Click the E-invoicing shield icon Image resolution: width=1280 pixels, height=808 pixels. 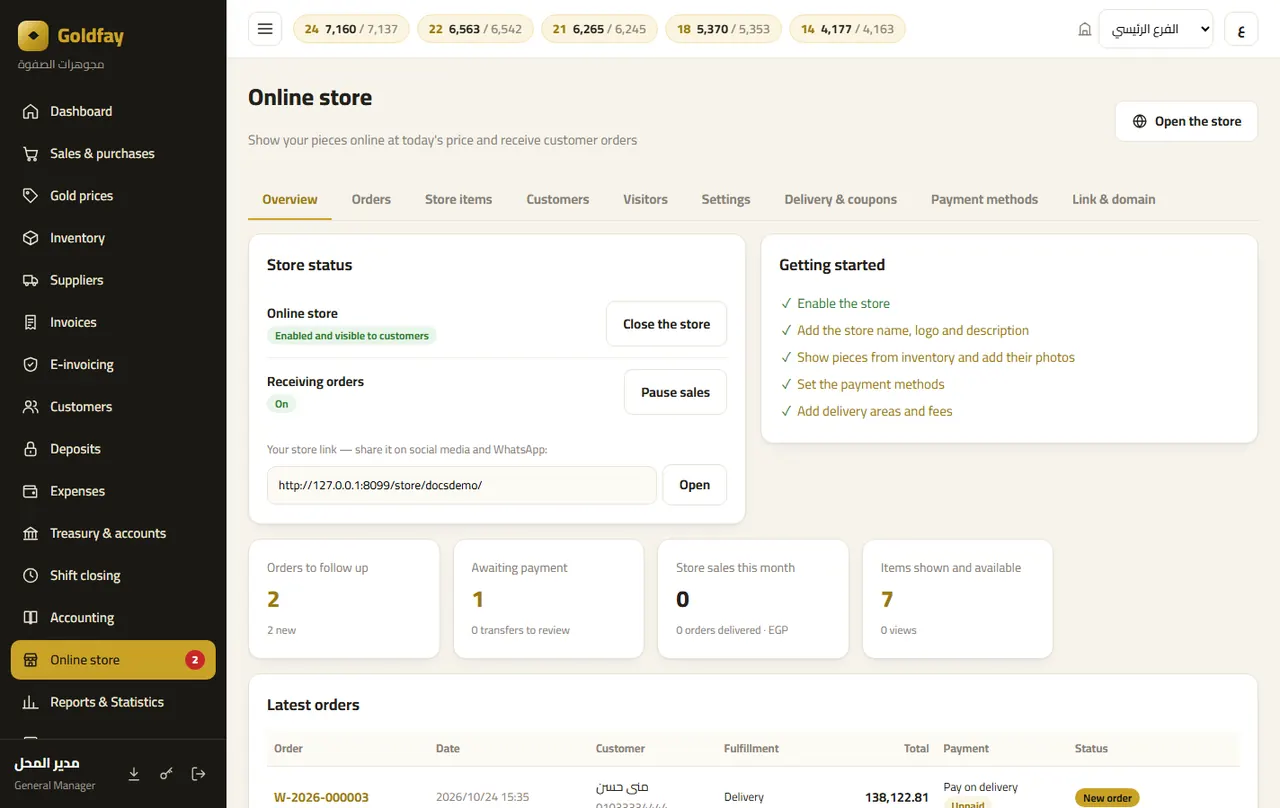pos(31,365)
